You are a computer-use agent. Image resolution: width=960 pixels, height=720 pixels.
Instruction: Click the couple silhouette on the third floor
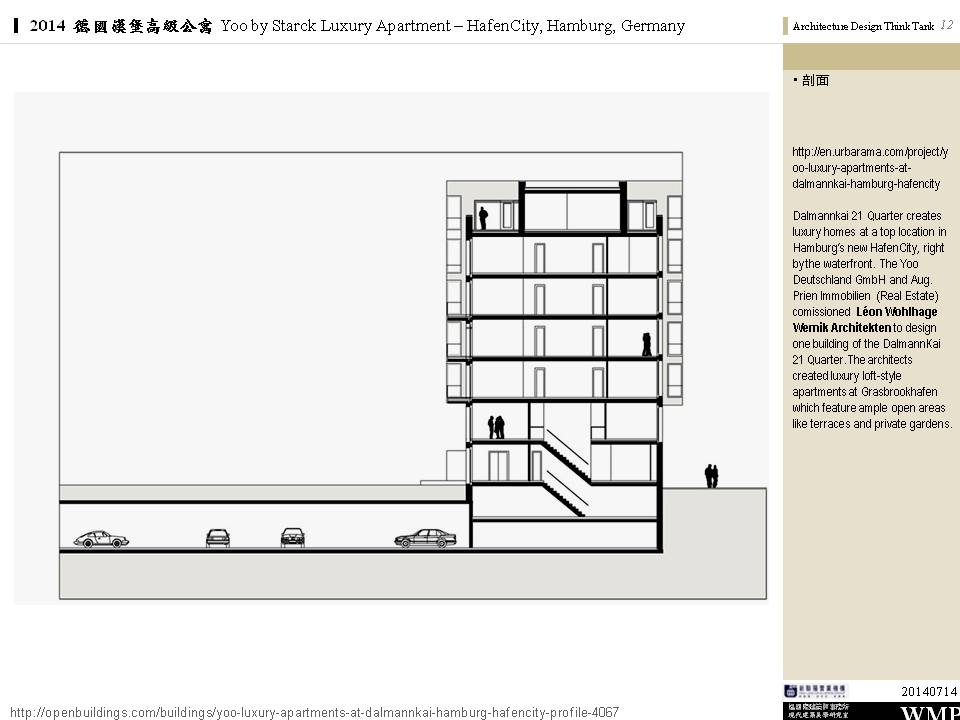[647, 344]
